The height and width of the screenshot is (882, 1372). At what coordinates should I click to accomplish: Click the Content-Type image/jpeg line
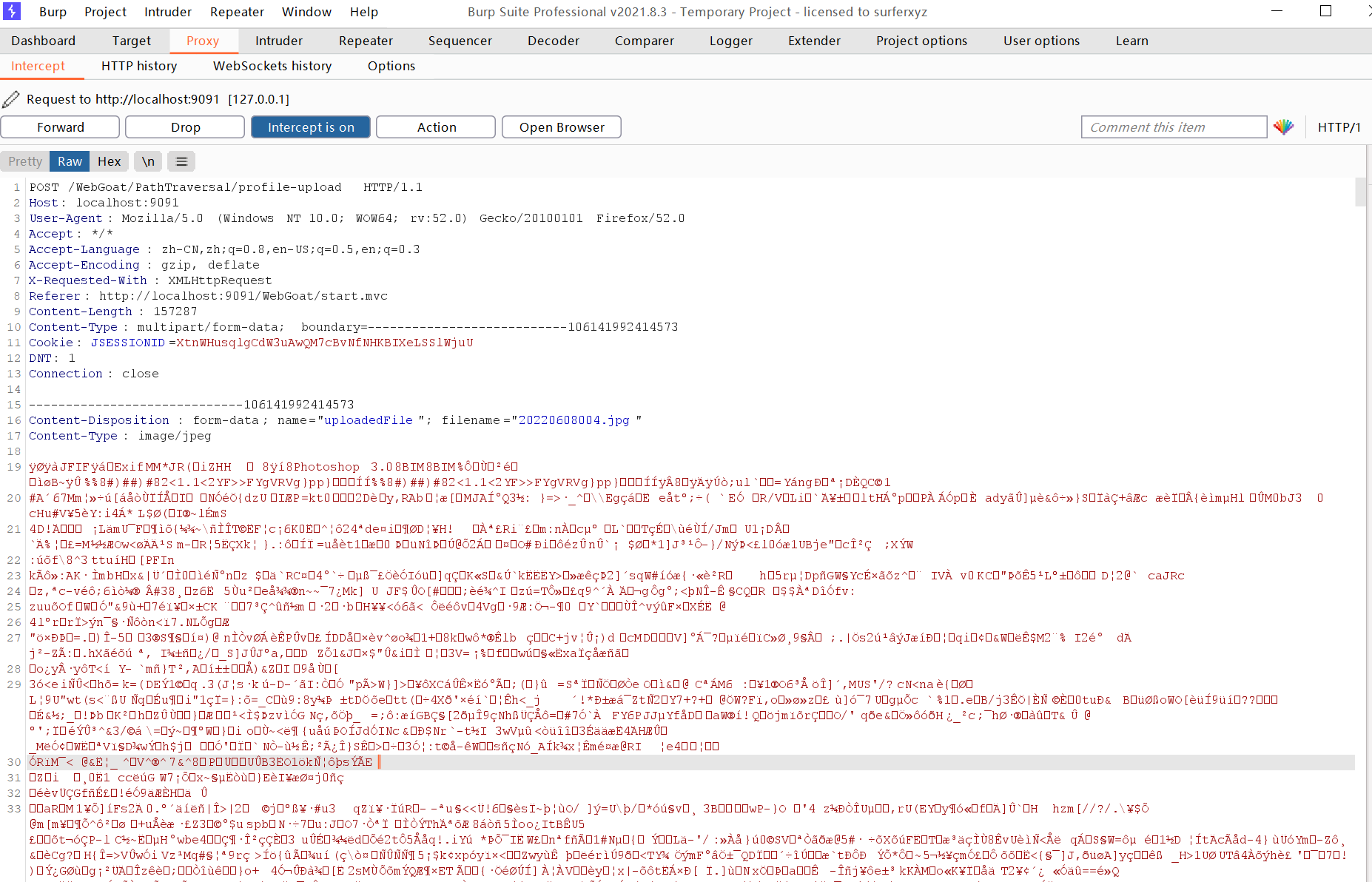click(x=120, y=436)
